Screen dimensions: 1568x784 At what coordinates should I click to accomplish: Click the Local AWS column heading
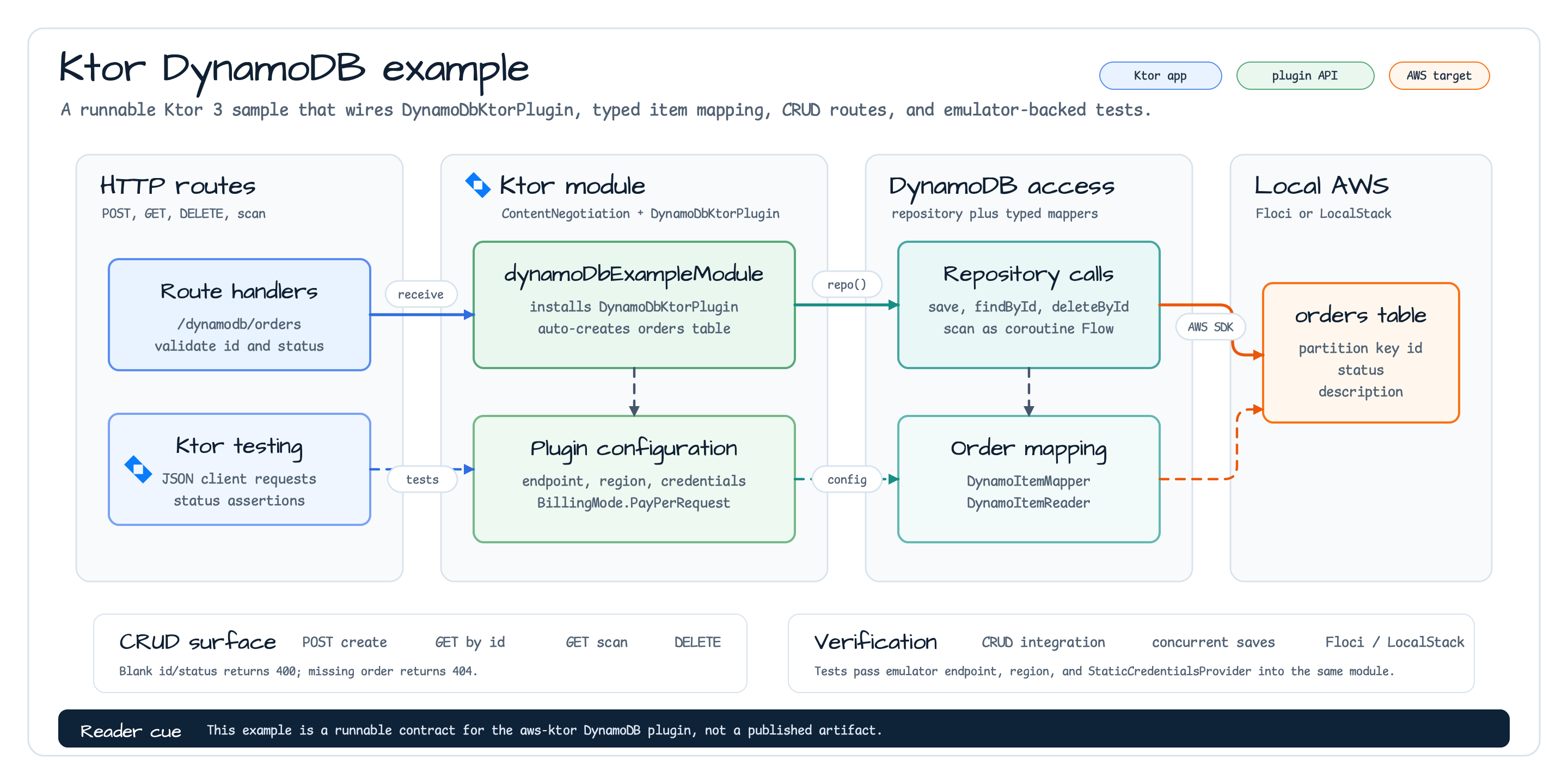click(1321, 186)
